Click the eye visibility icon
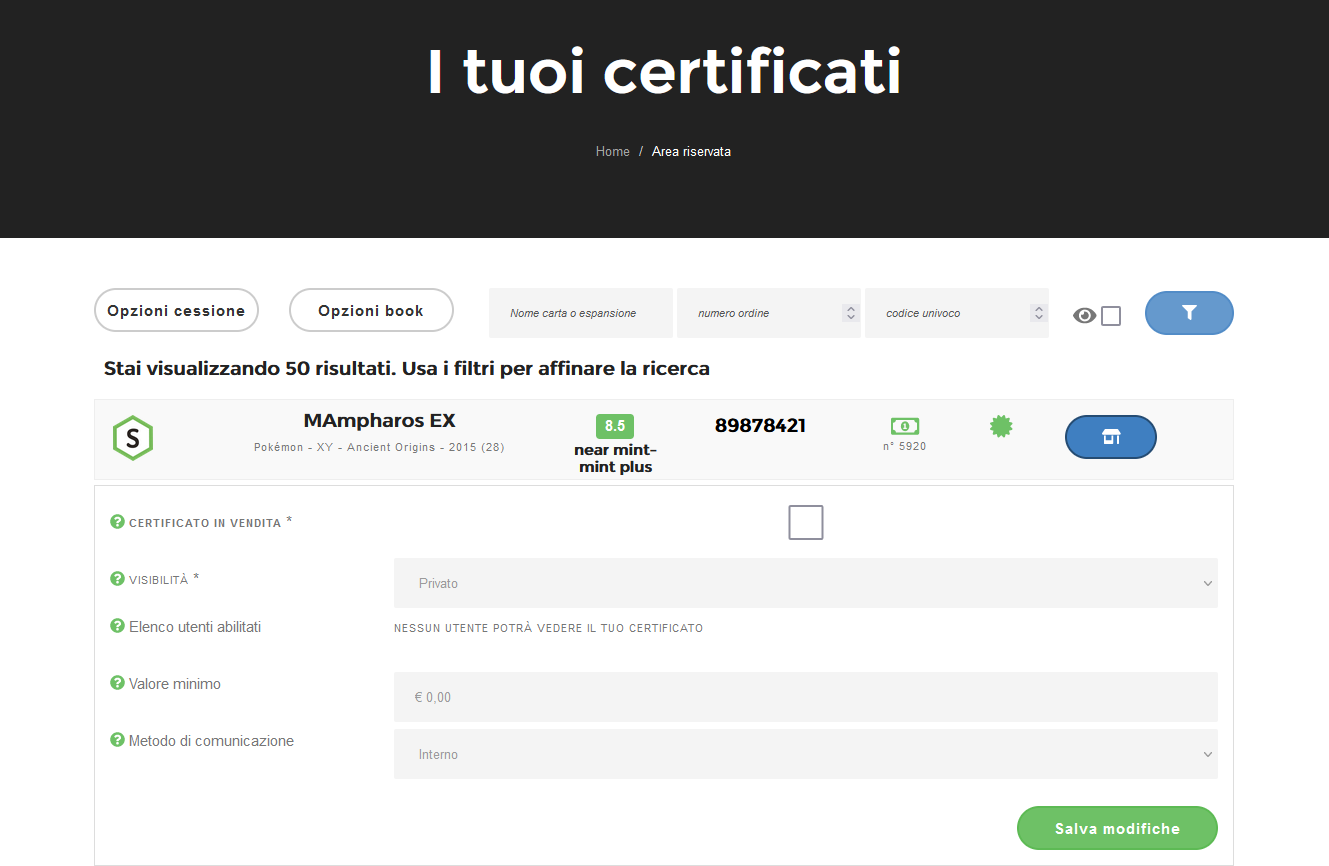The width and height of the screenshot is (1329, 866). click(1084, 316)
